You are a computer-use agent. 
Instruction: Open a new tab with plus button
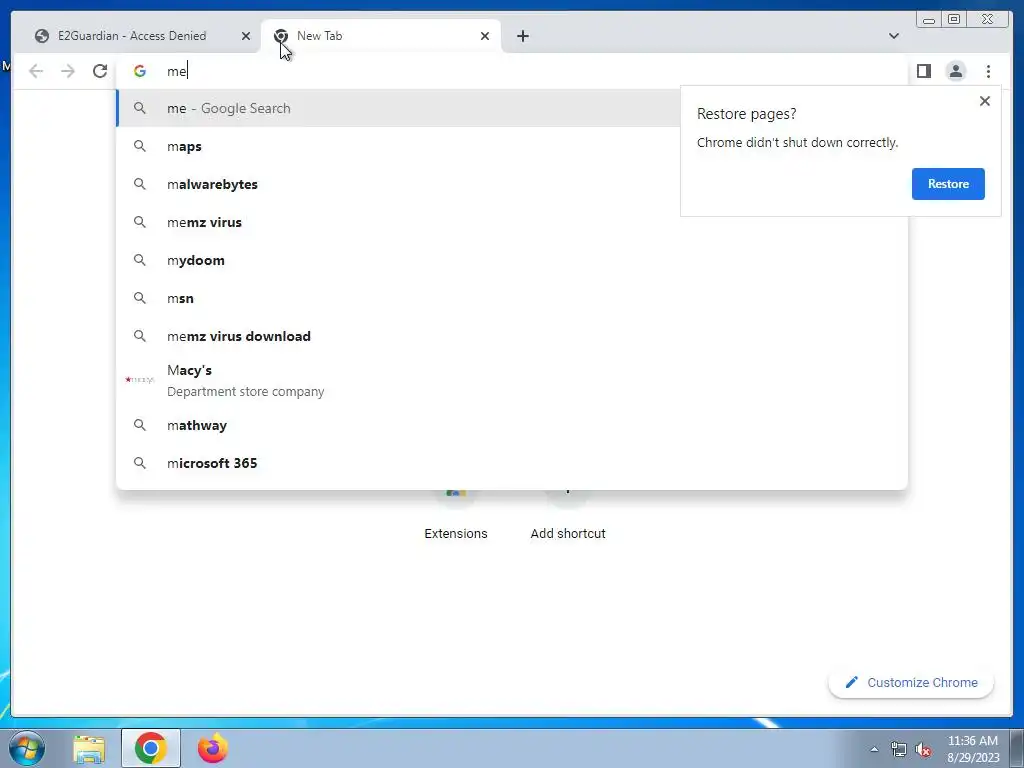[522, 36]
